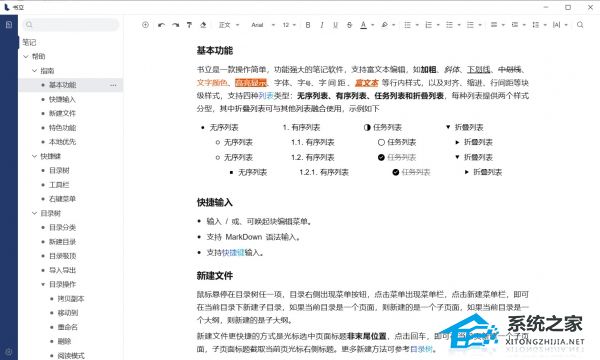Click the redo arrow in toolbar
The height and width of the screenshot is (360, 600).
point(175,25)
